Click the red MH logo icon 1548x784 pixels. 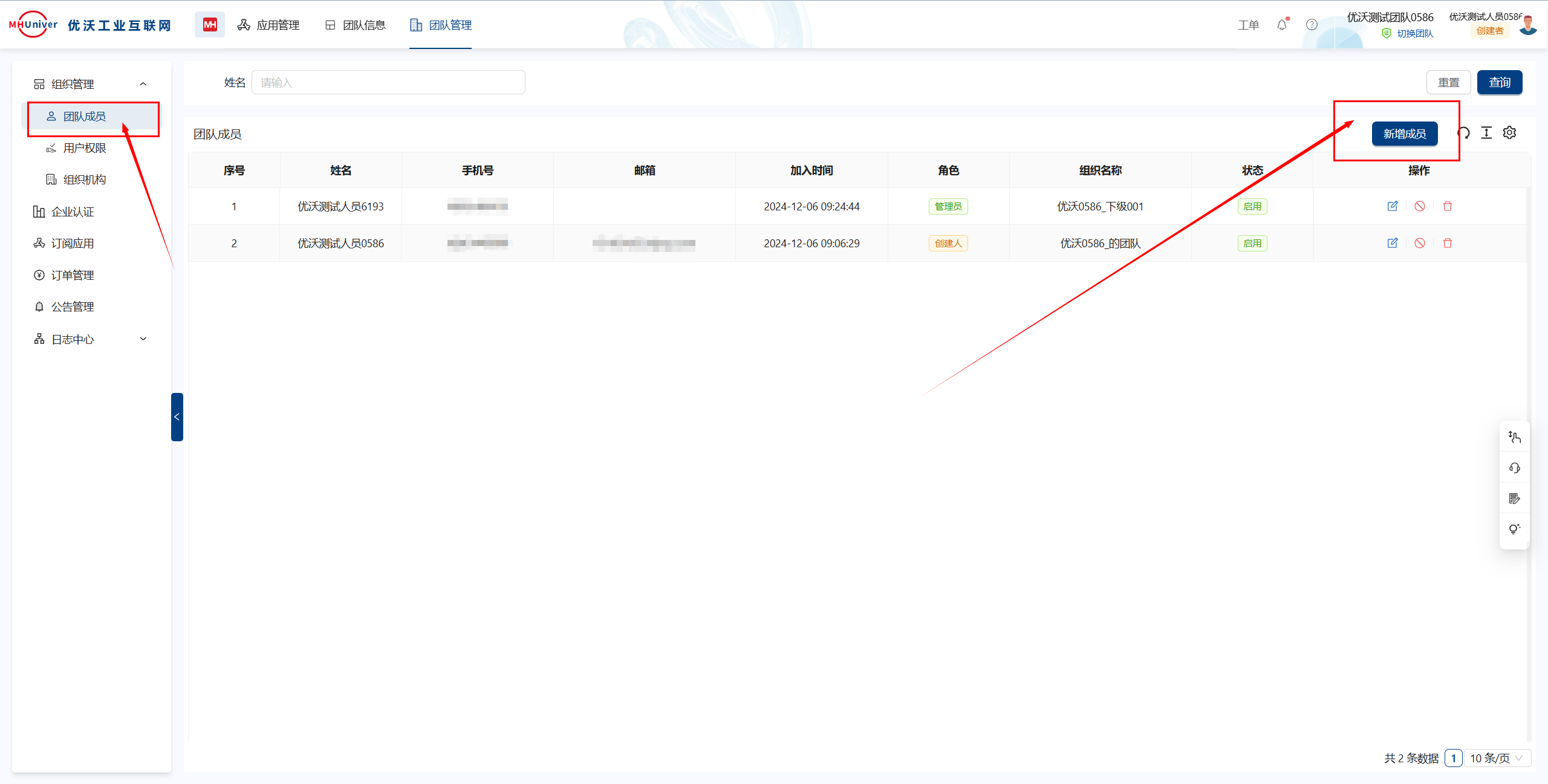210,25
